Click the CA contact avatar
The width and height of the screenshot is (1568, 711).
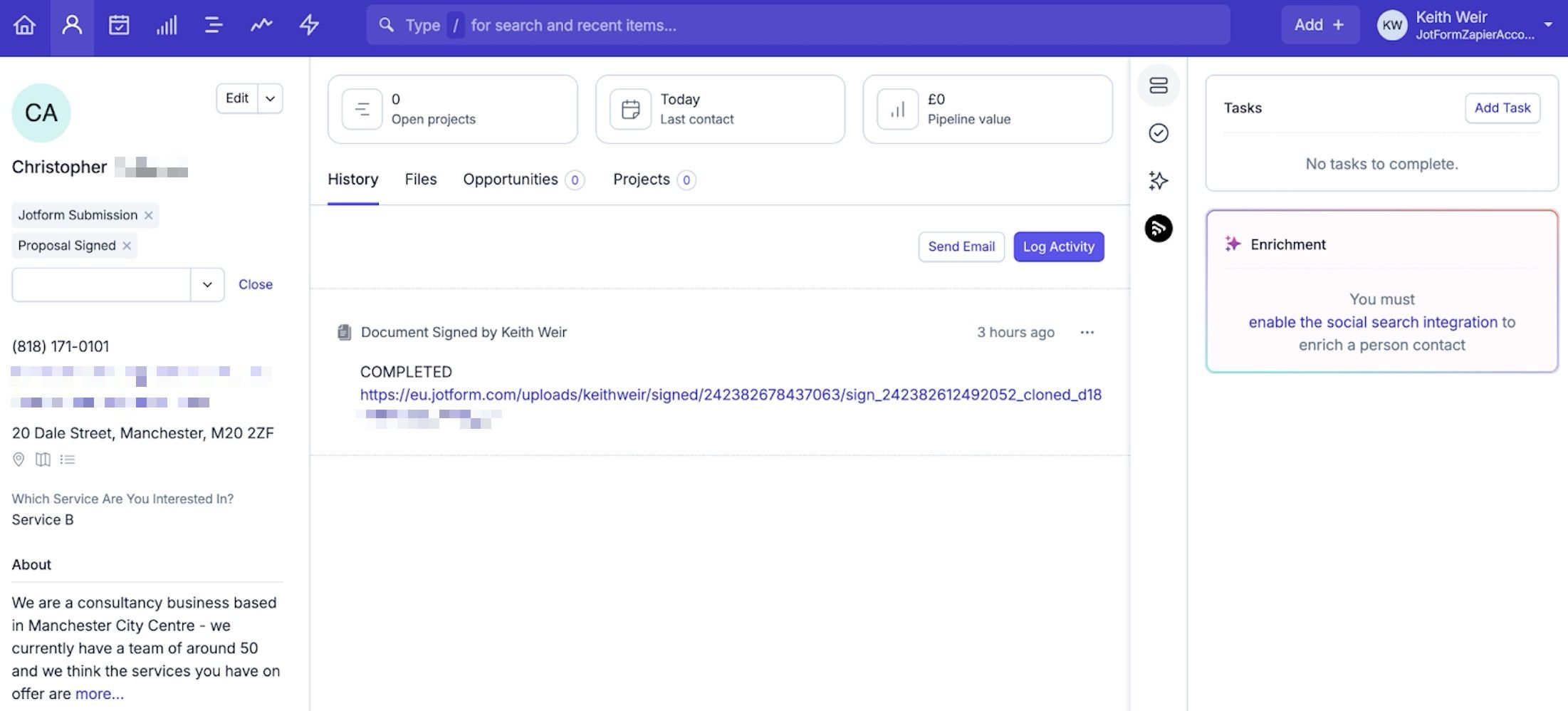tap(41, 113)
